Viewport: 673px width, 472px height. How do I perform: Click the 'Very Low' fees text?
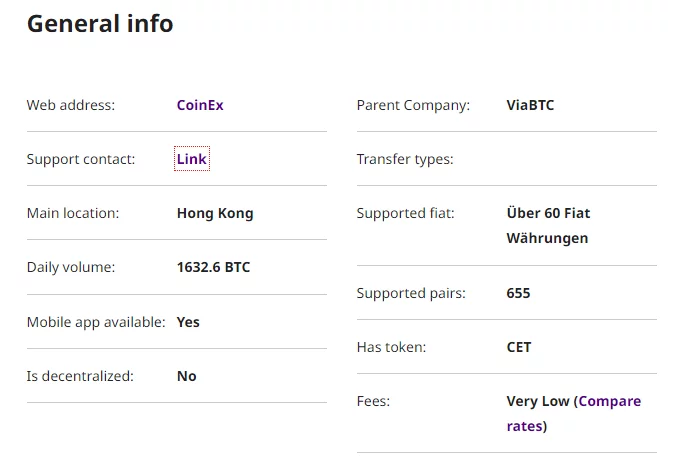(x=538, y=401)
